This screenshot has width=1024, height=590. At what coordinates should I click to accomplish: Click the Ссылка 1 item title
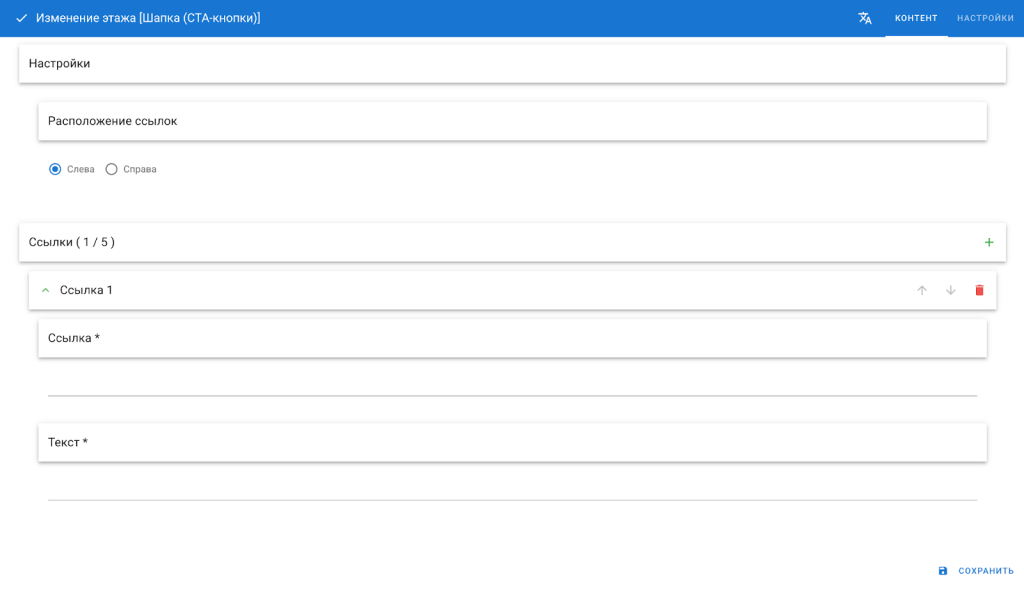click(87, 290)
